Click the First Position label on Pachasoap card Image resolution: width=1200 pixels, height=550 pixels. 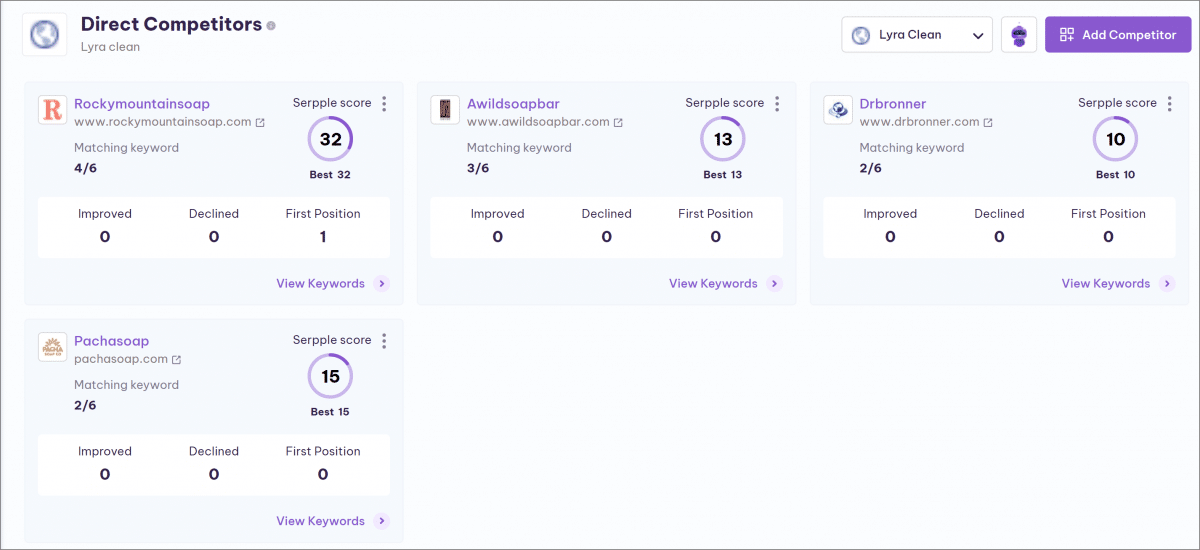pyautogui.click(x=323, y=451)
